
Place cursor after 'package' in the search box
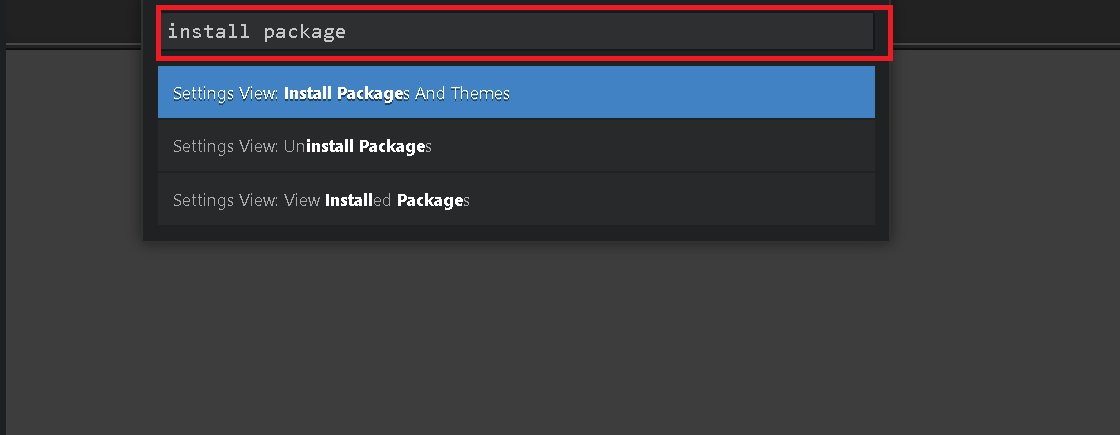pyautogui.click(x=347, y=32)
